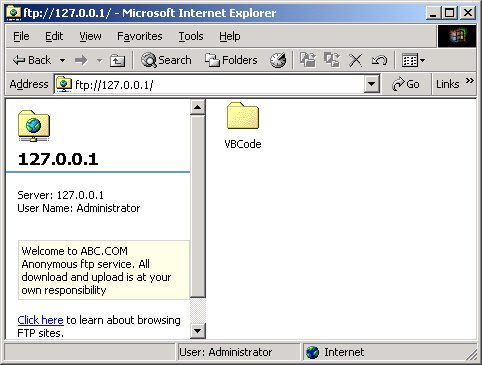The height and width of the screenshot is (365, 482).
Task: Click 'User: Administrator' in status bar
Action: click(226, 352)
